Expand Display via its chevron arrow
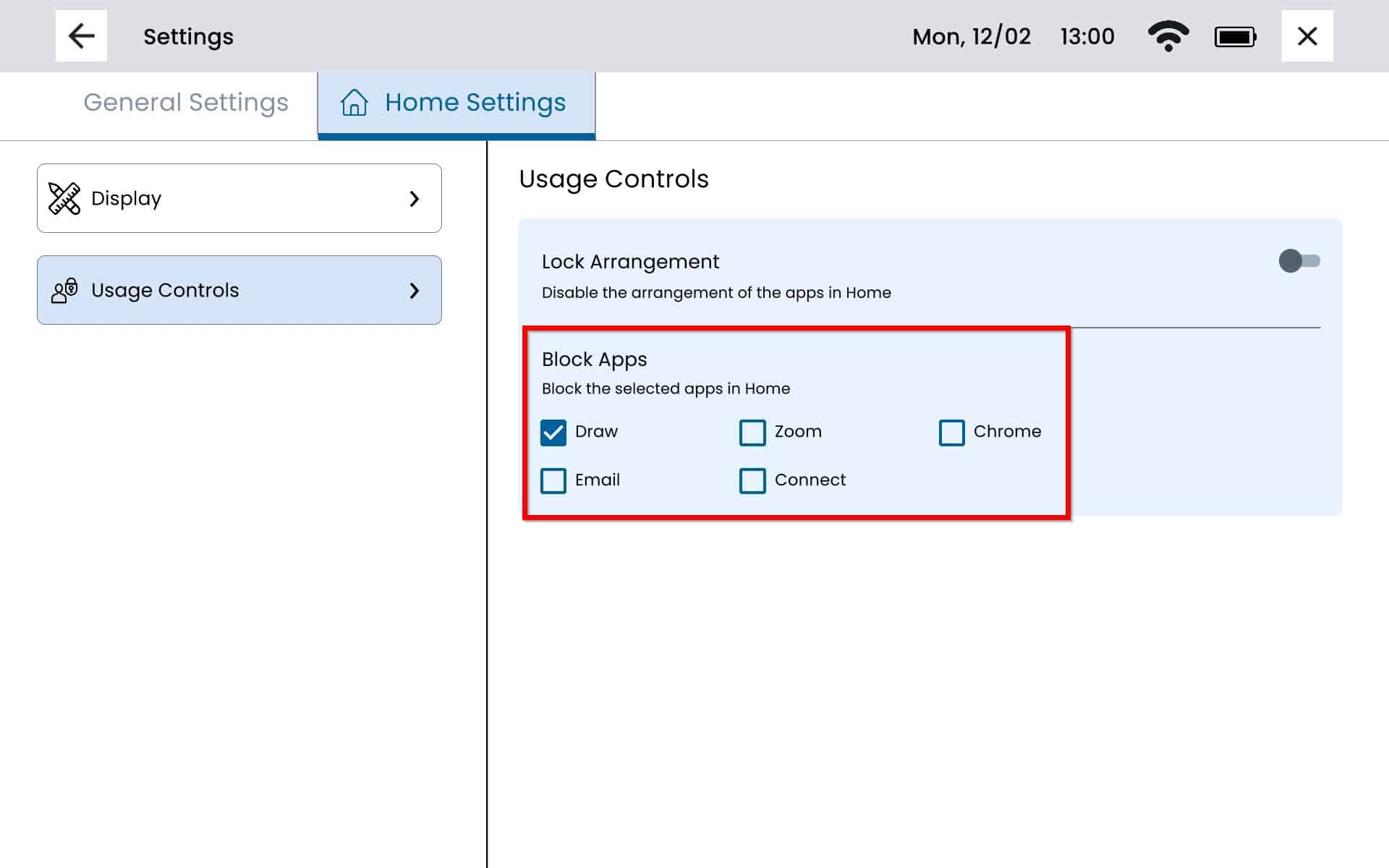 click(415, 199)
